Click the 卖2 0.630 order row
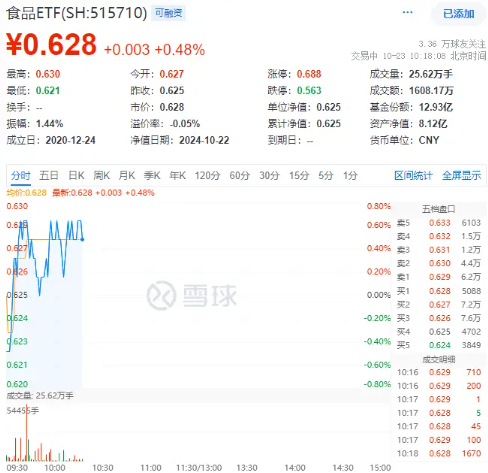The image size is (488, 473). click(x=438, y=264)
